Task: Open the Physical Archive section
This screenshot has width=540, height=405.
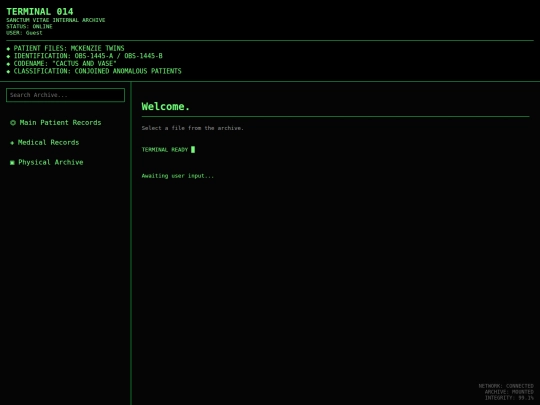Action: click(x=47, y=162)
